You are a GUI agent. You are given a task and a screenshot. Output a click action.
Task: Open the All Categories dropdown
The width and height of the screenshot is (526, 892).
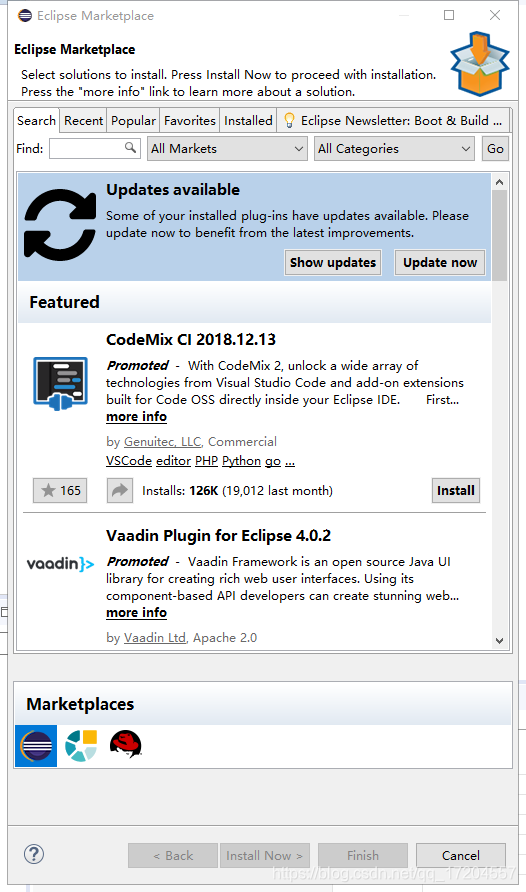395,148
